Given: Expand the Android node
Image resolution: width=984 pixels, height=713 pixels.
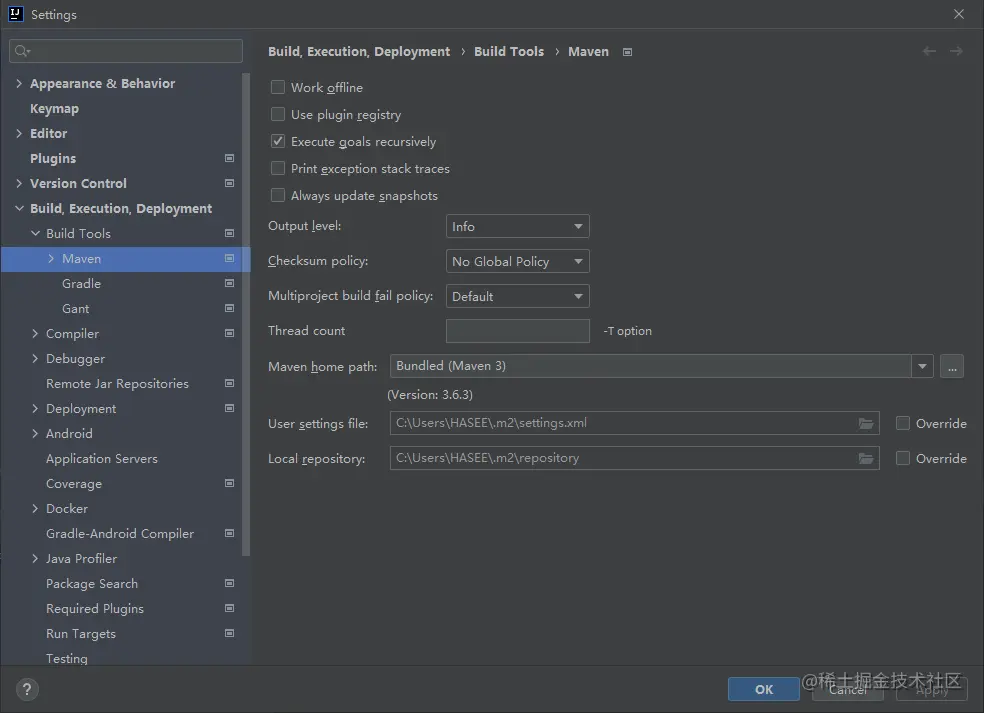Looking at the screenshot, I should (x=35, y=434).
